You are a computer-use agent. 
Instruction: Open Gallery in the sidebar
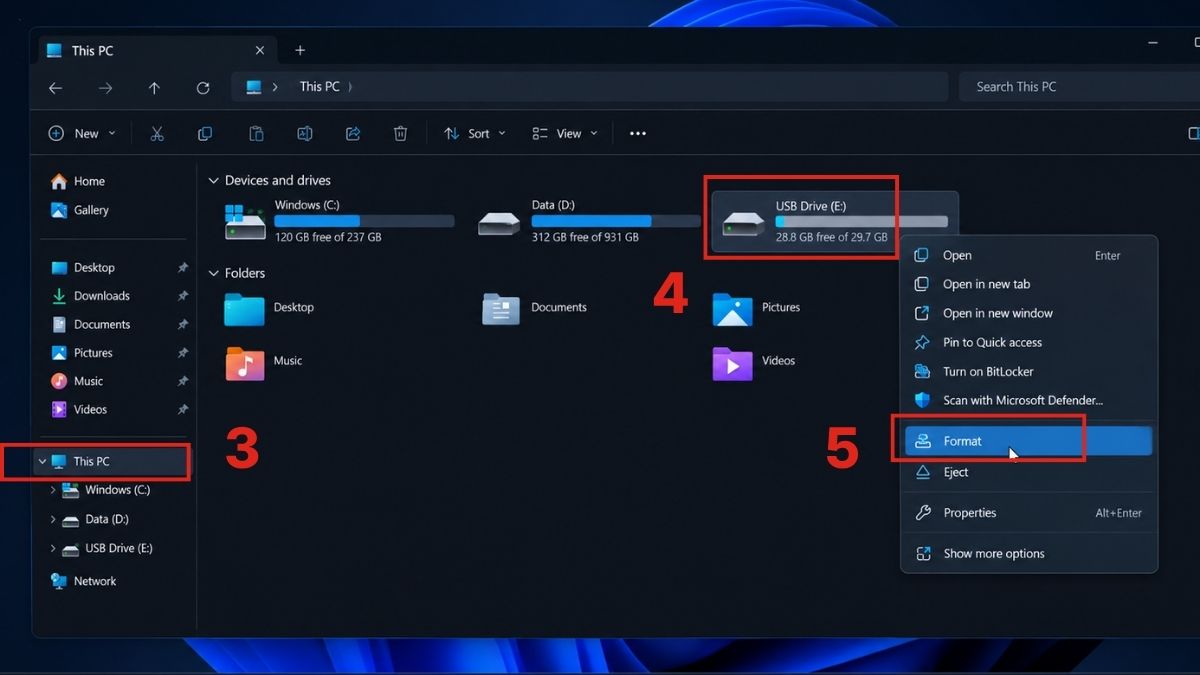tap(80, 210)
